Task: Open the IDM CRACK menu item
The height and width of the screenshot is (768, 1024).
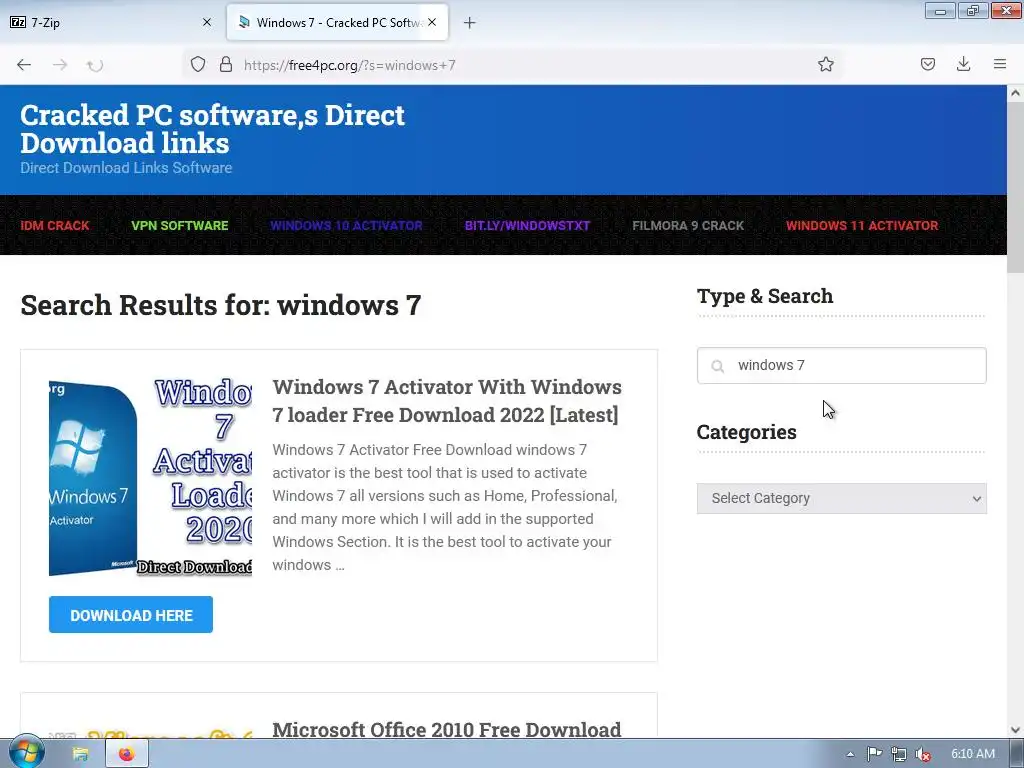Action: coord(55,225)
